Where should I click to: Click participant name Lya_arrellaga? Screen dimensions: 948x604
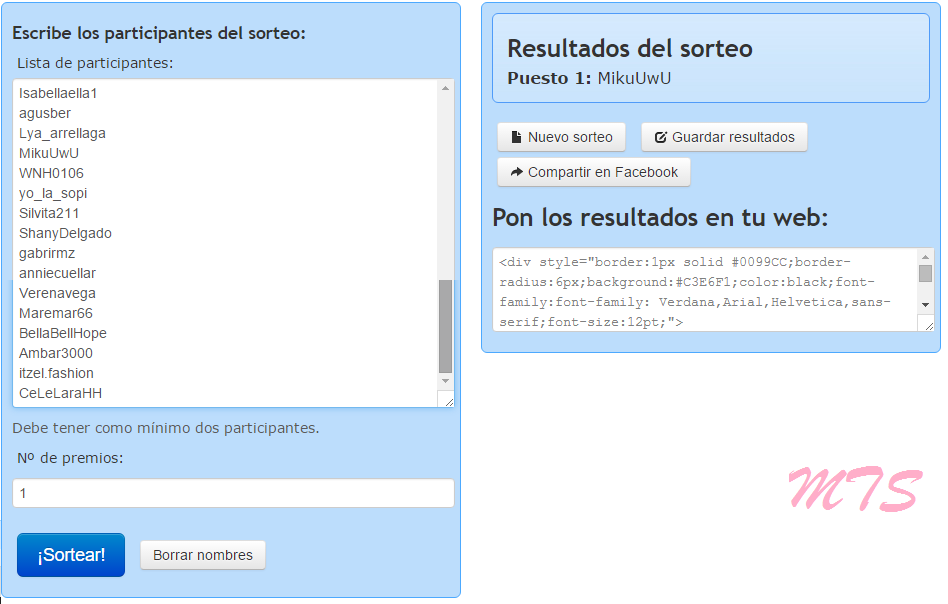62,133
